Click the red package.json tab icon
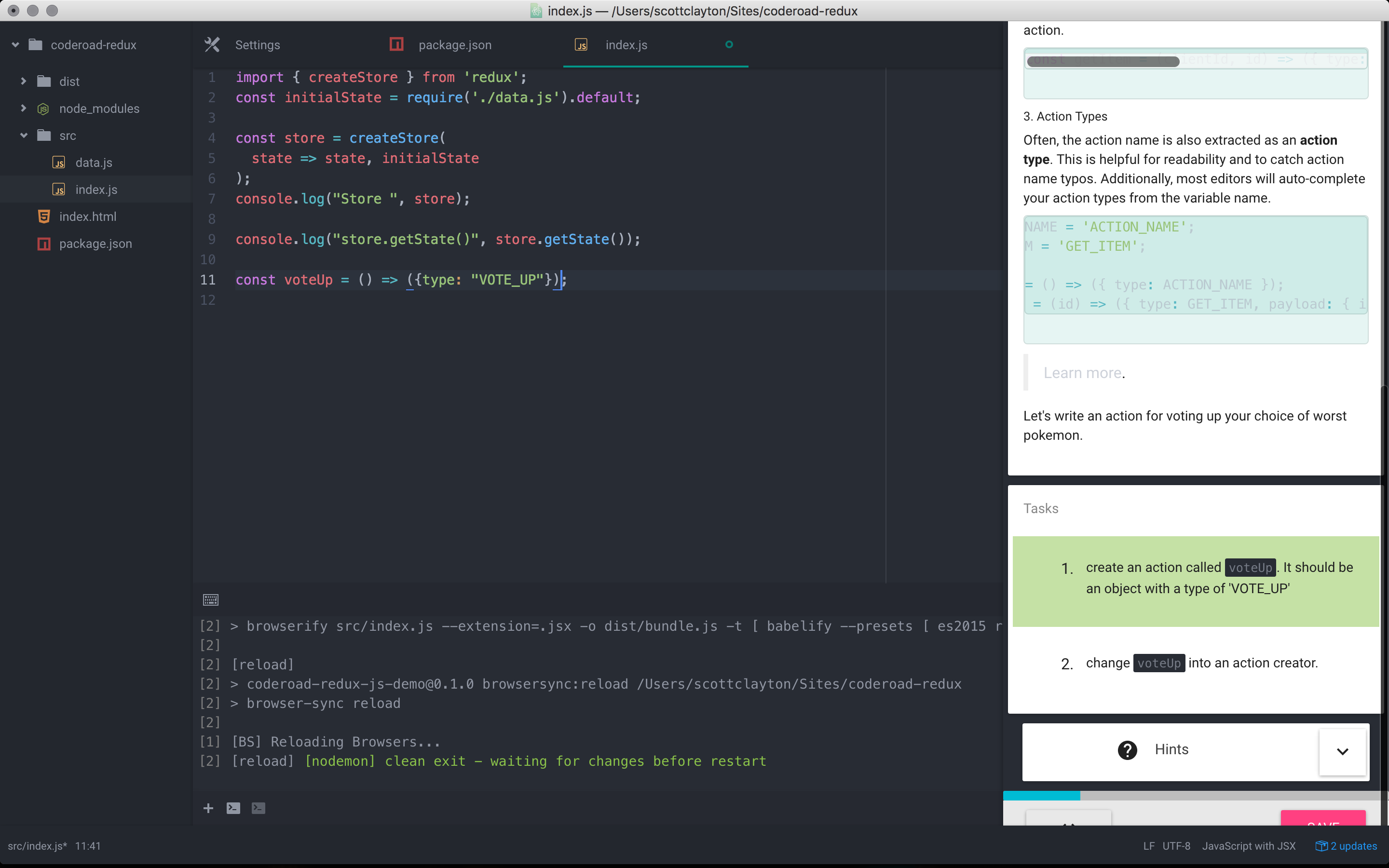 click(x=396, y=44)
